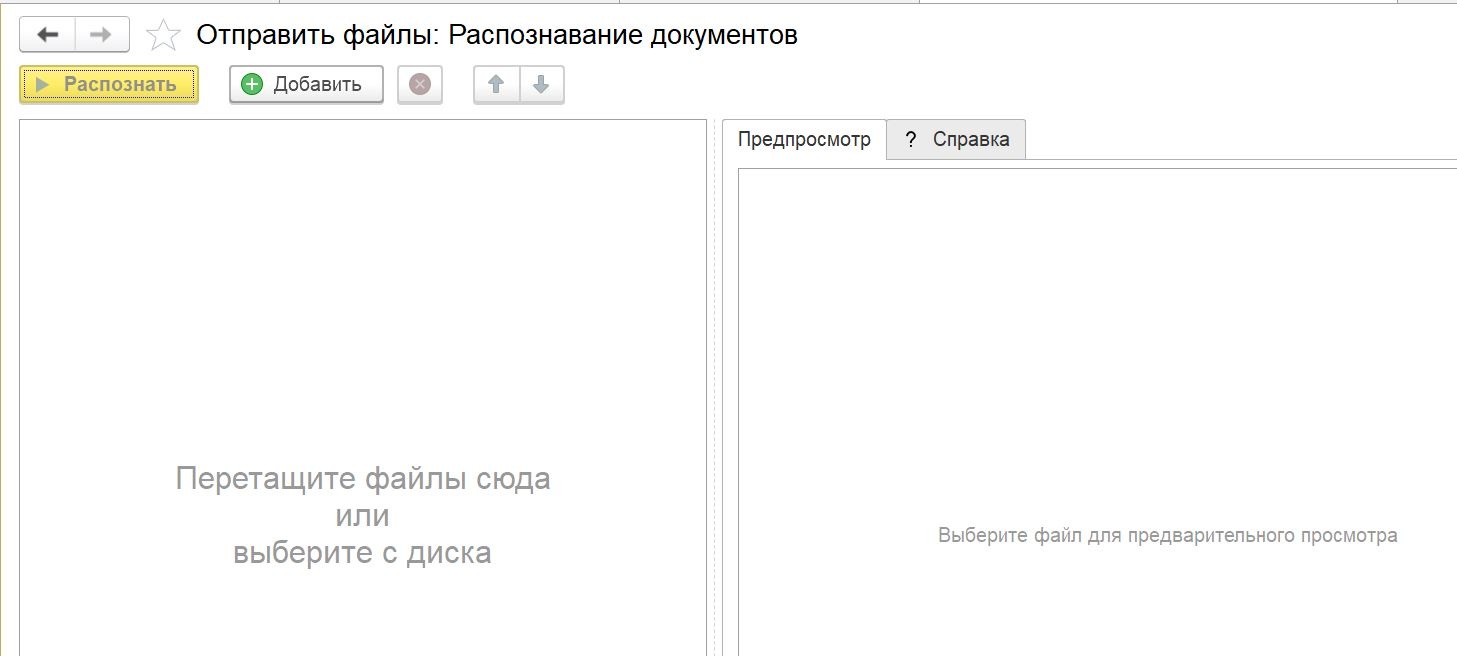This screenshot has width=1457, height=656.
Task: Switch to the Предпросмотр tab
Action: [x=804, y=140]
